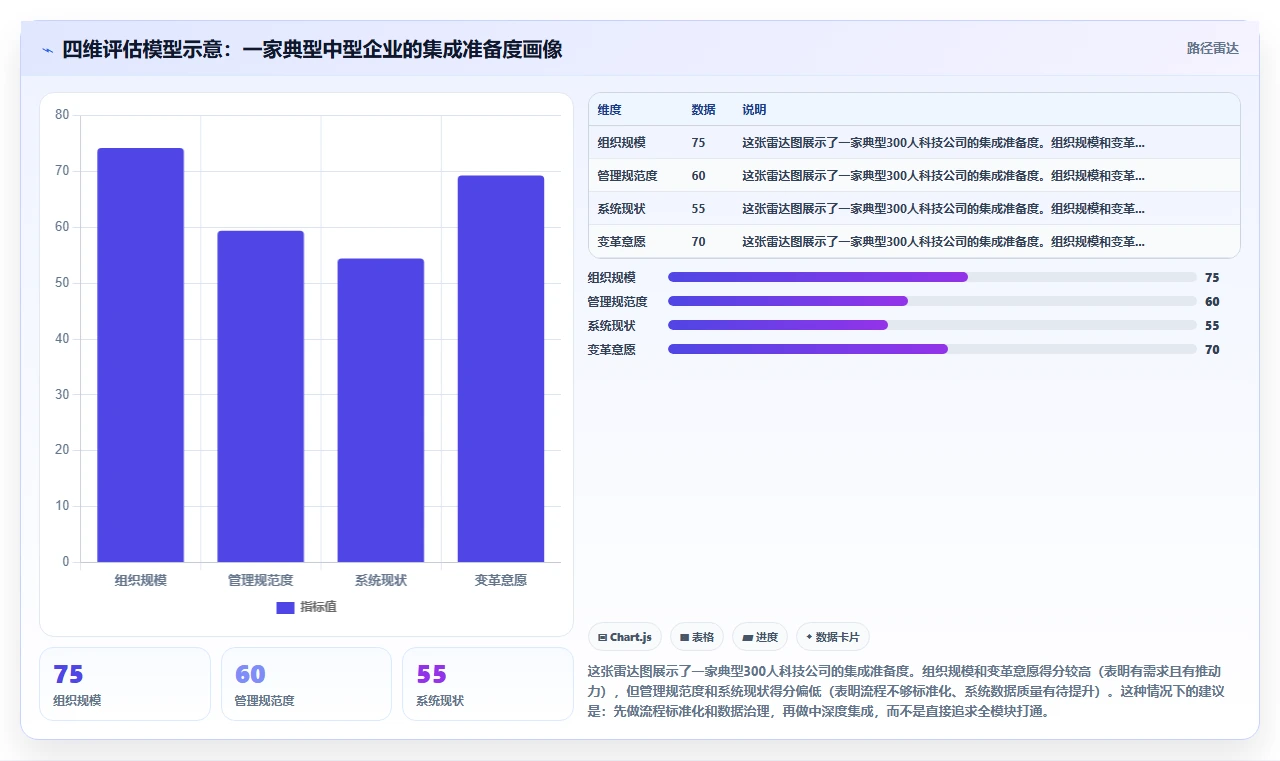
Task: Select the 系统现状 bar in chart
Action: coord(381,411)
